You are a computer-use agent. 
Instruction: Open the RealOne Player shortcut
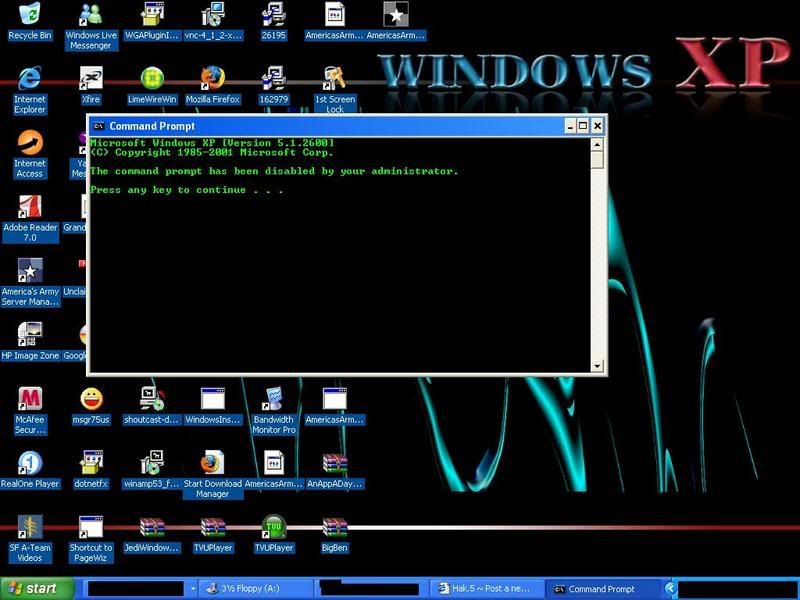point(30,470)
